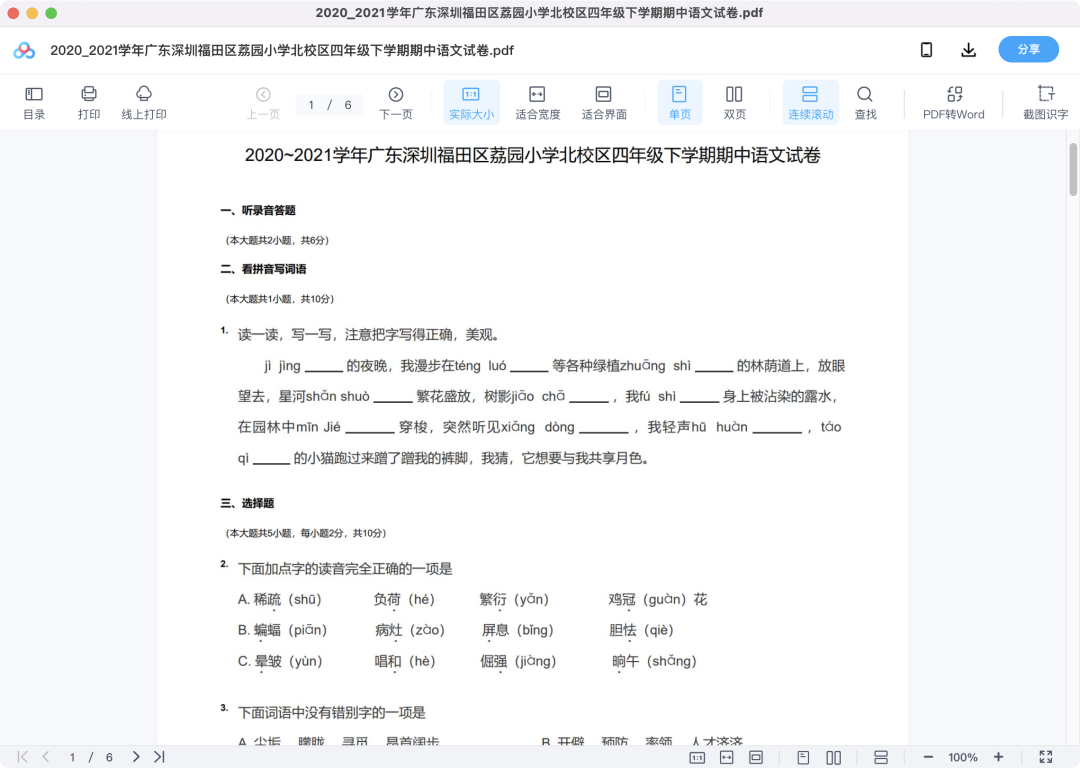
Task: Click the 100% zoom level value
Action: pyautogui.click(x=963, y=758)
